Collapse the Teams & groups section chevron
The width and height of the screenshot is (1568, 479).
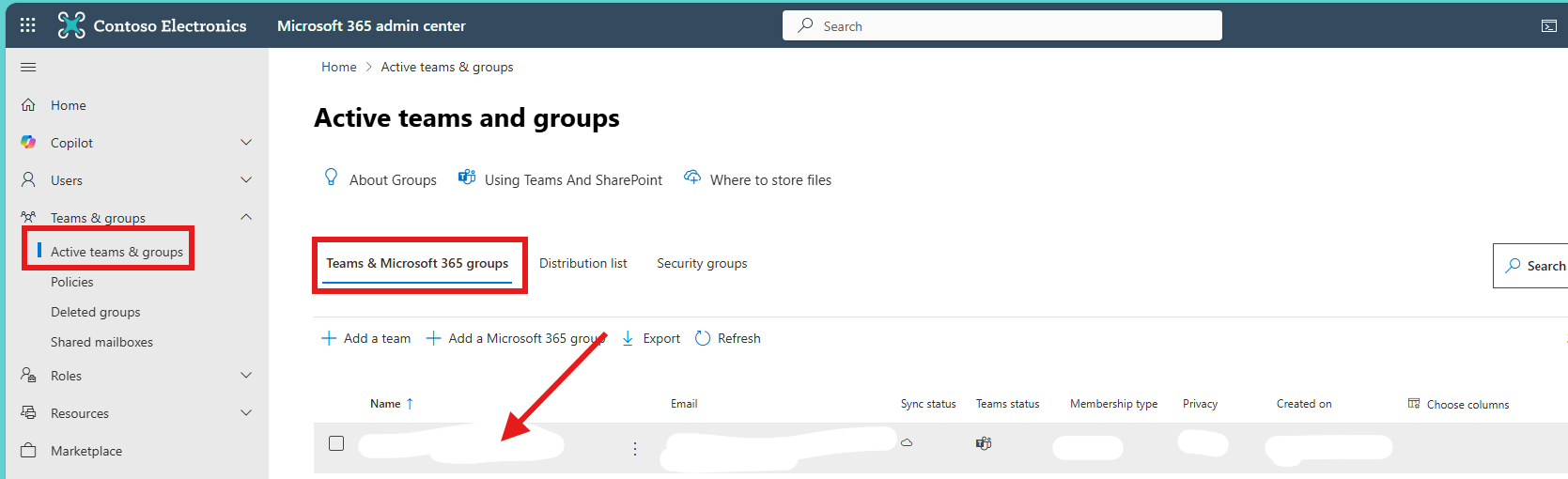point(246,217)
